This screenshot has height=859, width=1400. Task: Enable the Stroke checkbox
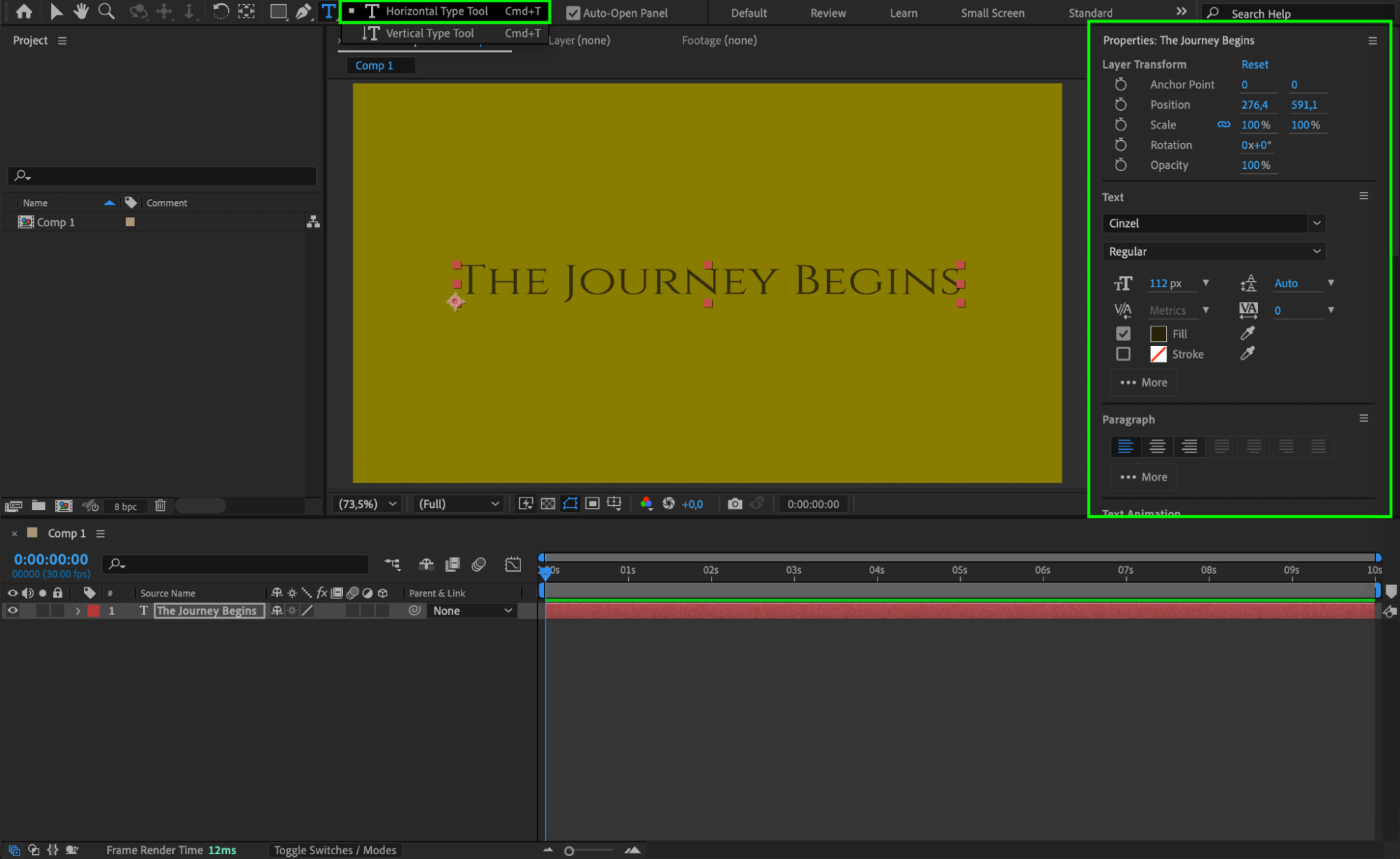pyautogui.click(x=1123, y=354)
